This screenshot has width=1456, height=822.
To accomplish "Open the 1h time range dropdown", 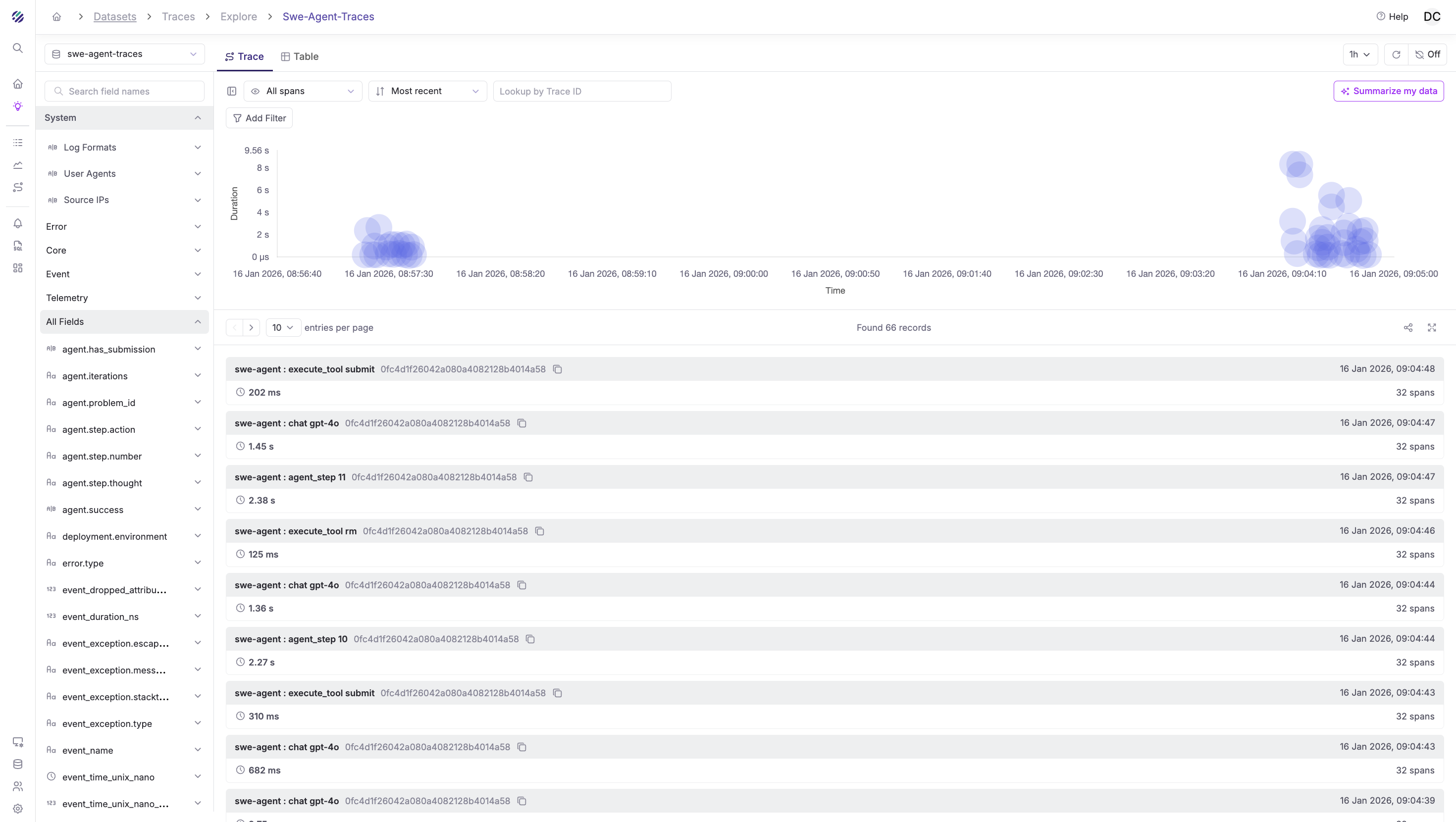I will (x=1359, y=54).
